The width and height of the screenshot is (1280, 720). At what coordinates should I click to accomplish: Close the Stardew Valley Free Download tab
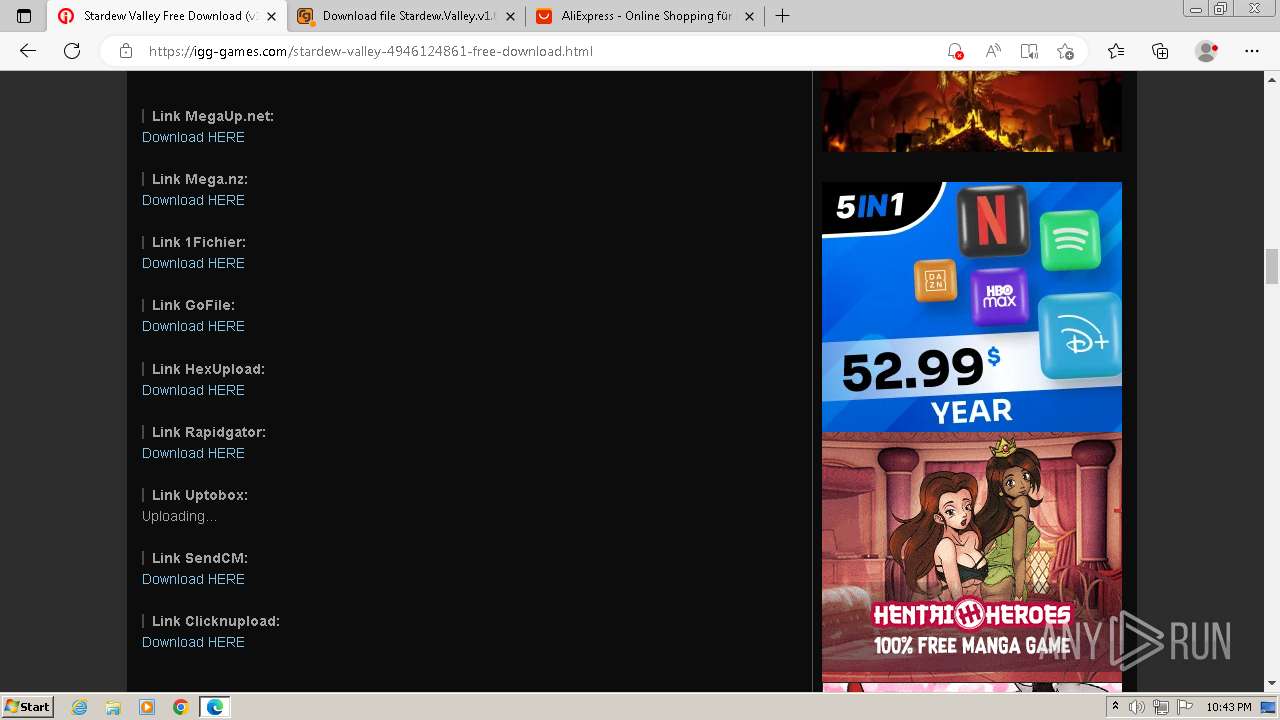[x=271, y=16]
